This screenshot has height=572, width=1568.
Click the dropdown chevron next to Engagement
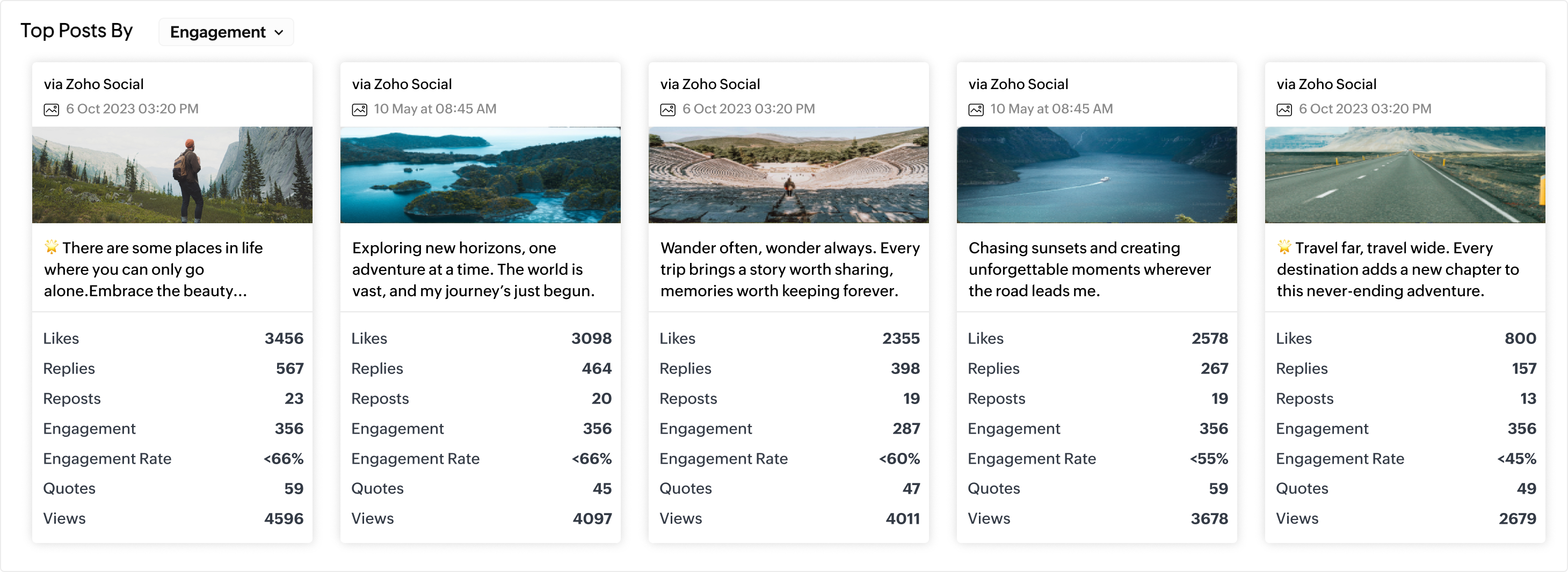pos(279,32)
